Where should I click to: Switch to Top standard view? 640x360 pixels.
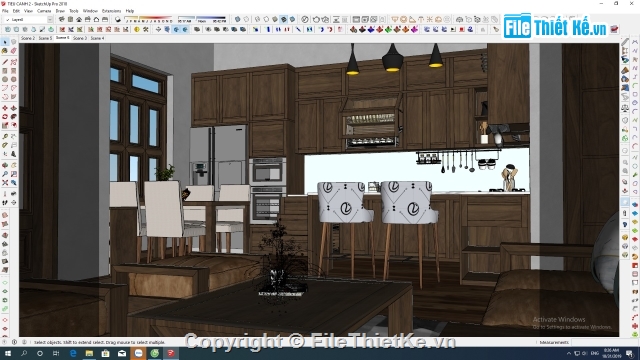(70, 19)
